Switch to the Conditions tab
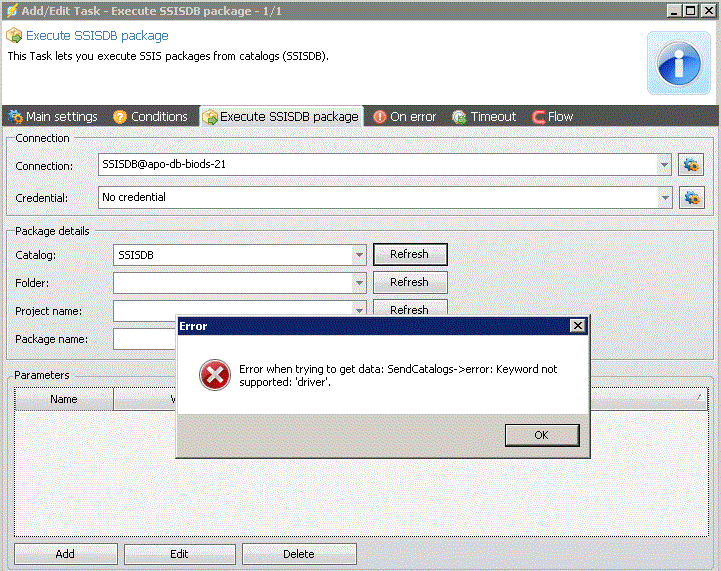The width and height of the screenshot is (721, 571). (x=150, y=117)
